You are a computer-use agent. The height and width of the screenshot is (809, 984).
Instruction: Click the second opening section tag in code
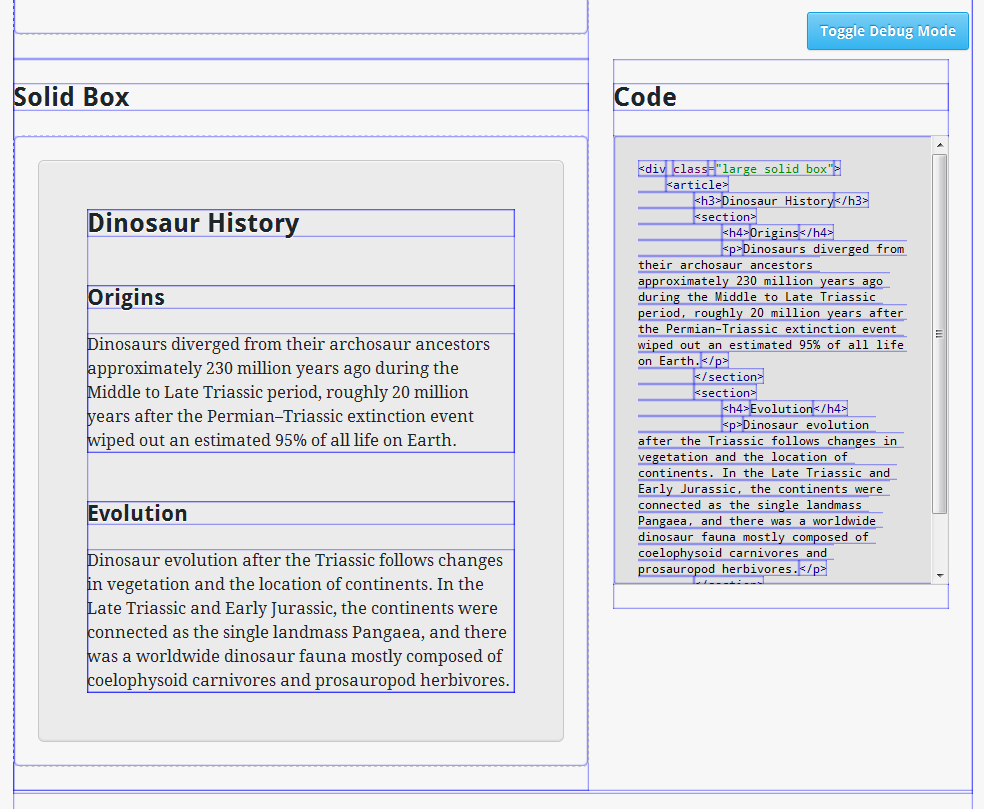(x=725, y=393)
